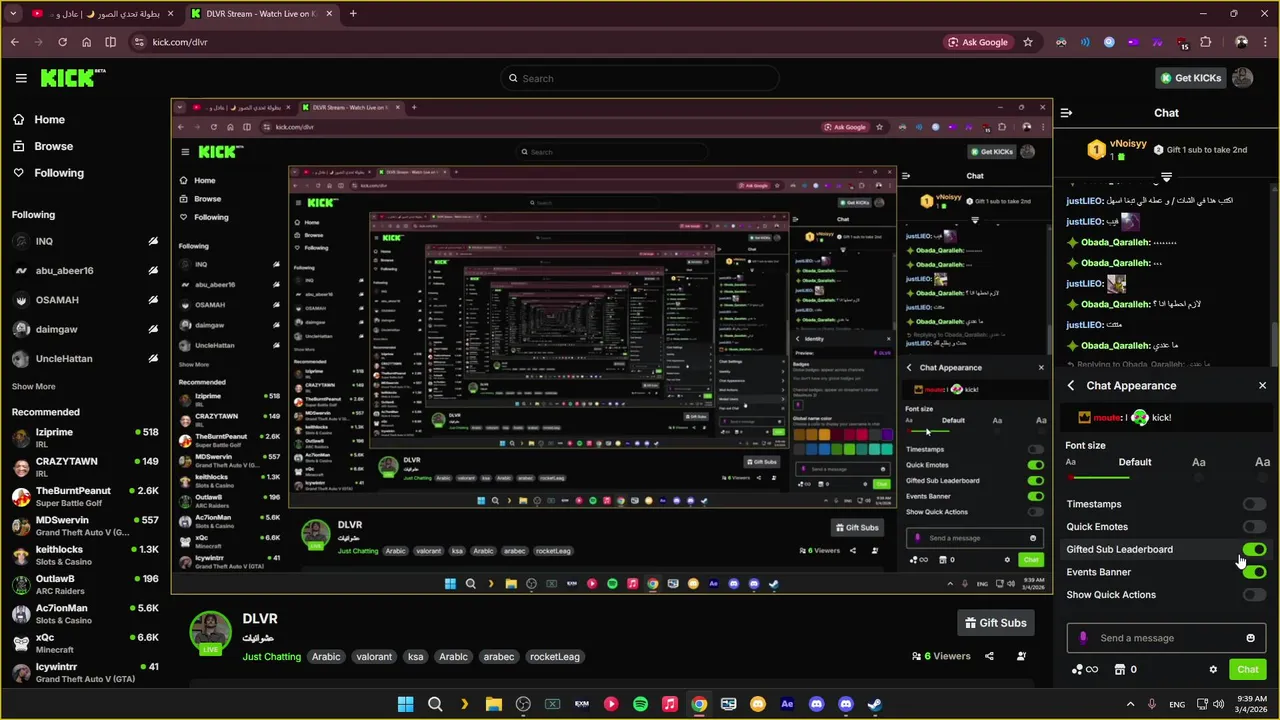Click the Kick search field
This screenshot has height=720, width=1280.
(640, 78)
